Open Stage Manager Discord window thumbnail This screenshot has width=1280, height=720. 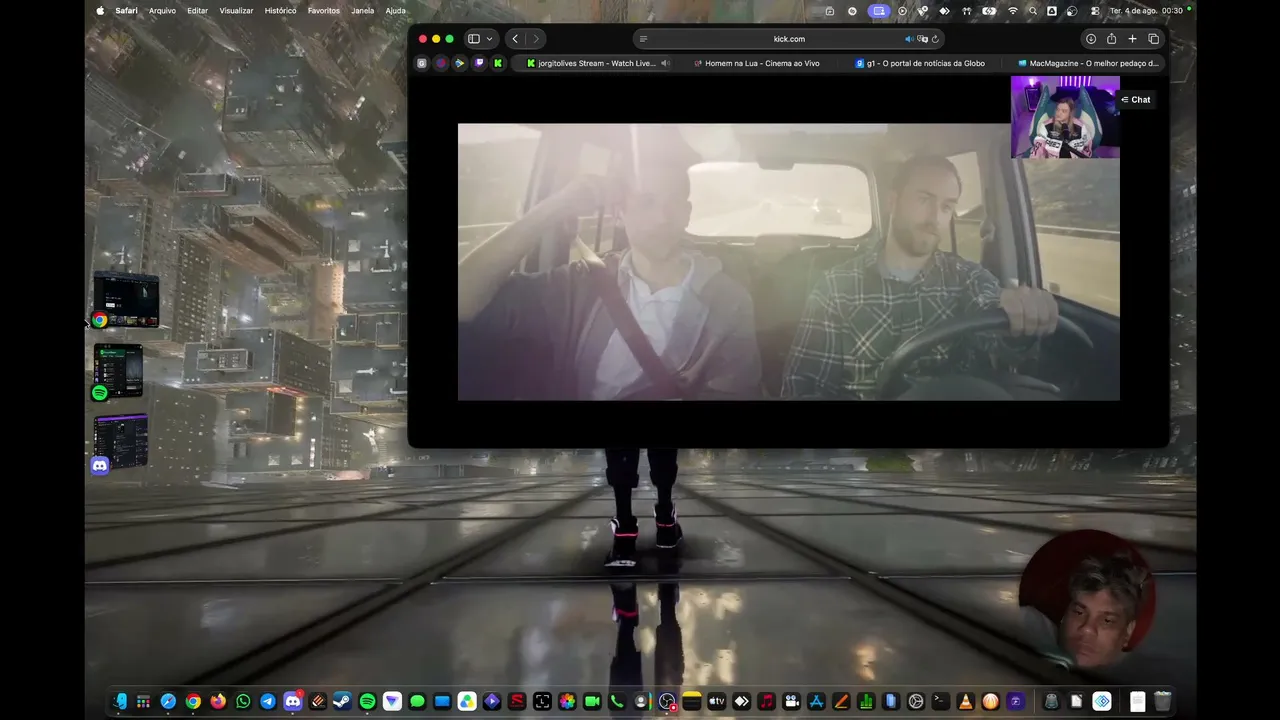pos(121,443)
